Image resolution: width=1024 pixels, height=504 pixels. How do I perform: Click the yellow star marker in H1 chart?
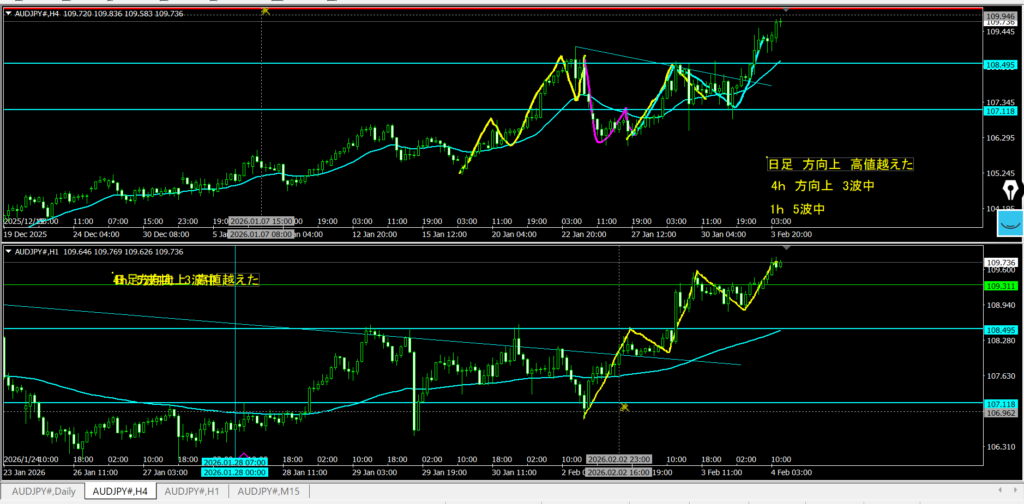pos(624,406)
